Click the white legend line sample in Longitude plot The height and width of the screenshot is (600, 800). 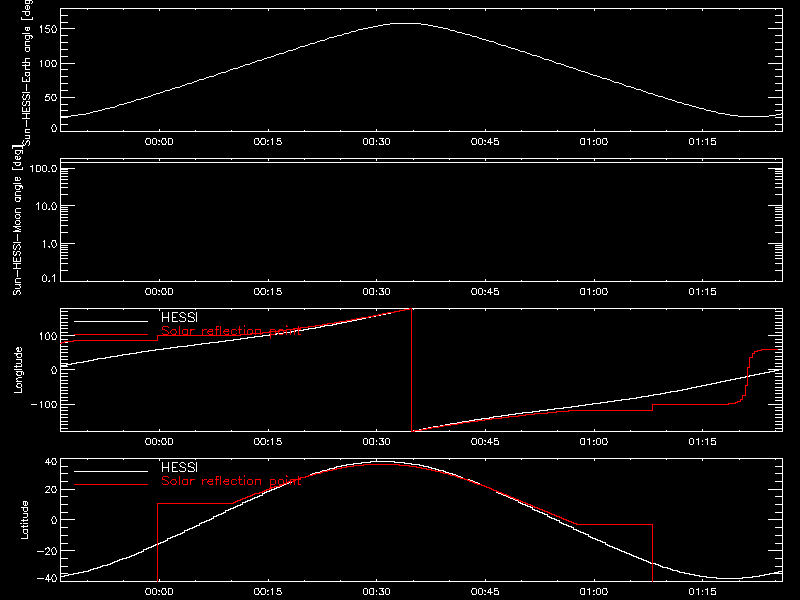111,321
